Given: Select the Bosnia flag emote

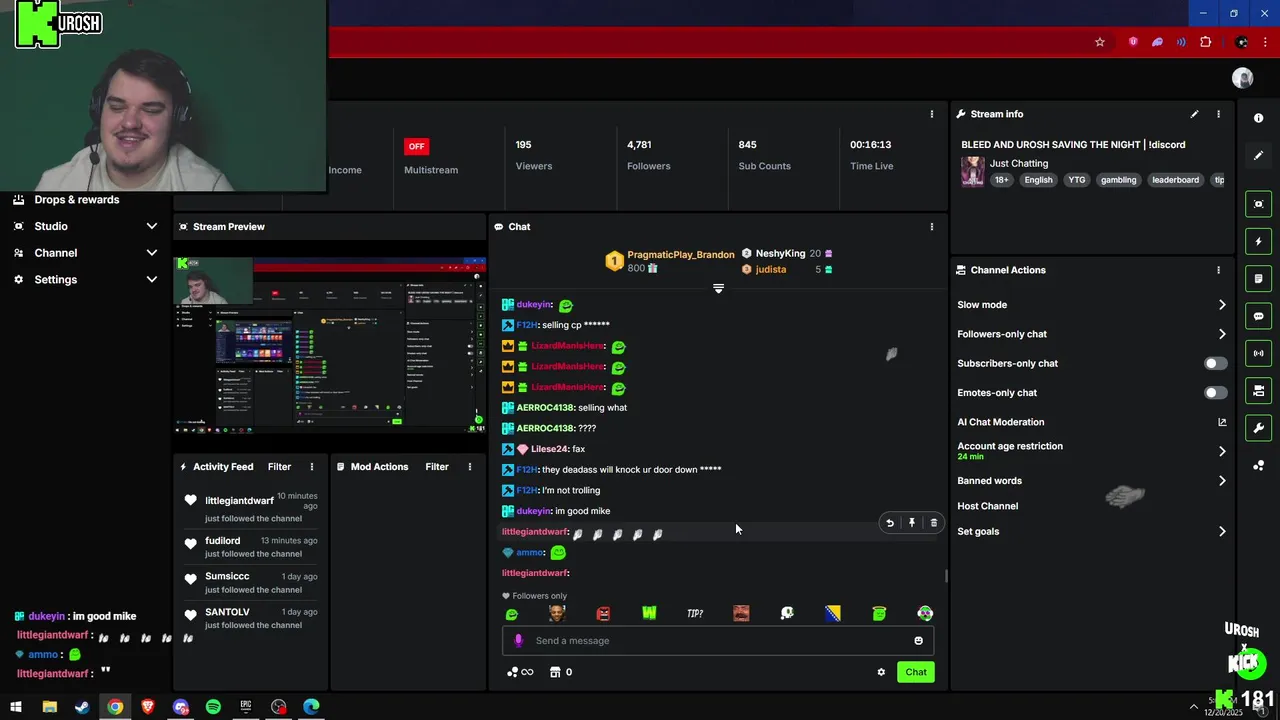Looking at the screenshot, I should (x=833, y=613).
